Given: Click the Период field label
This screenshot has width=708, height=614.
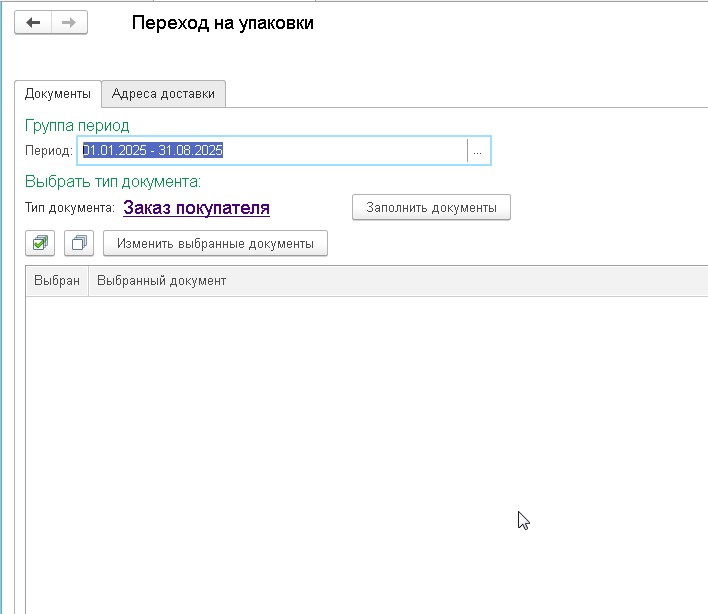Looking at the screenshot, I should click(48, 151).
